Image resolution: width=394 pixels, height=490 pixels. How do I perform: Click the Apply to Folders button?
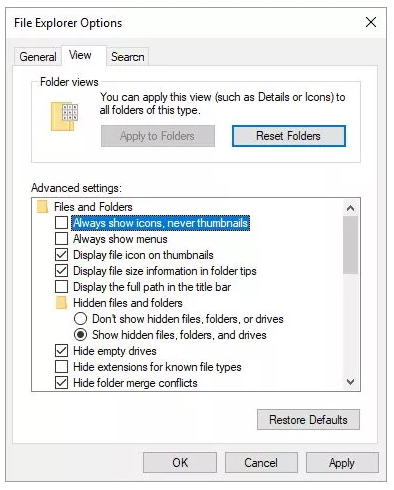click(x=158, y=136)
